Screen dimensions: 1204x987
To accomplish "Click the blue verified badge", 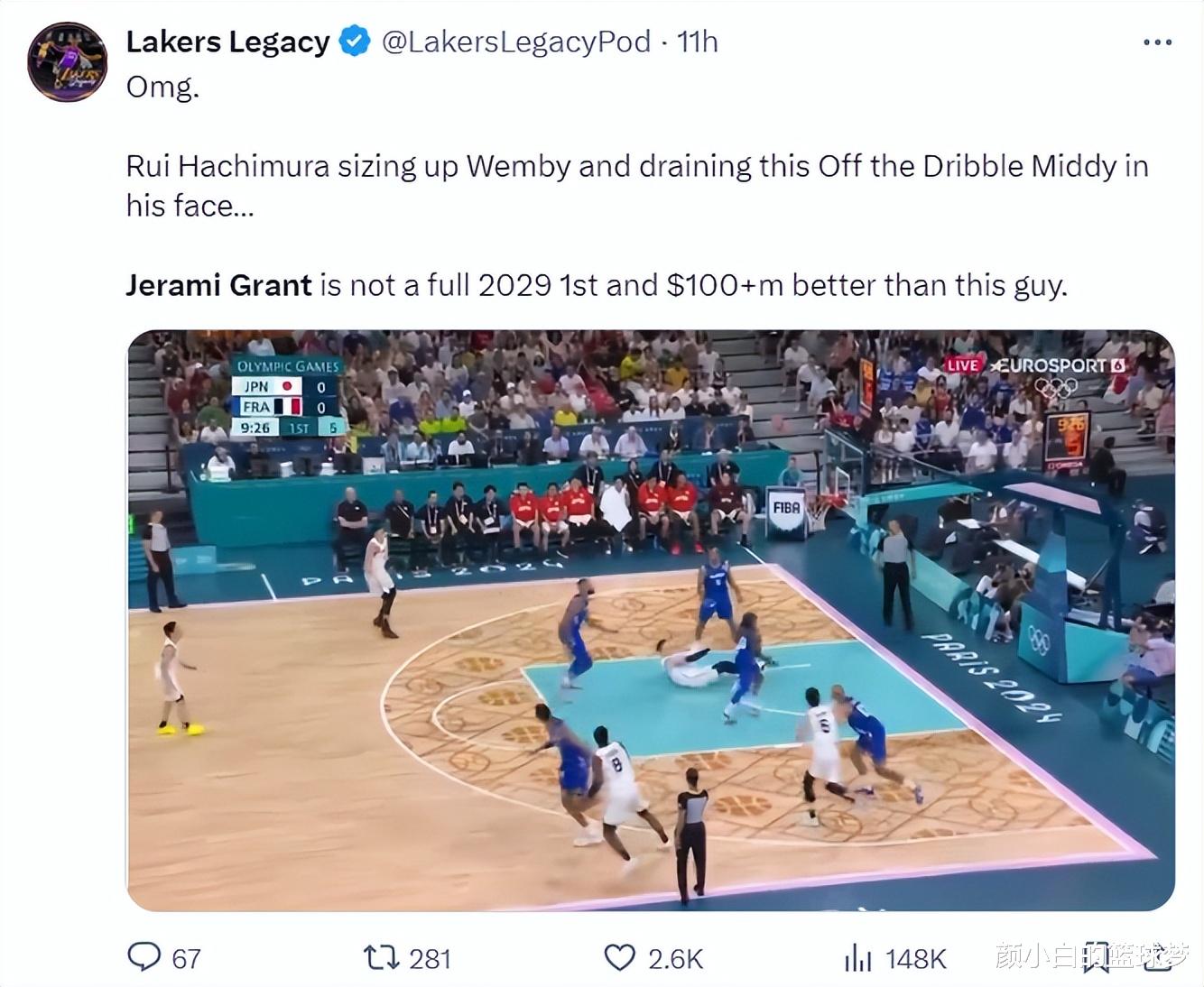I will [x=355, y=42].
